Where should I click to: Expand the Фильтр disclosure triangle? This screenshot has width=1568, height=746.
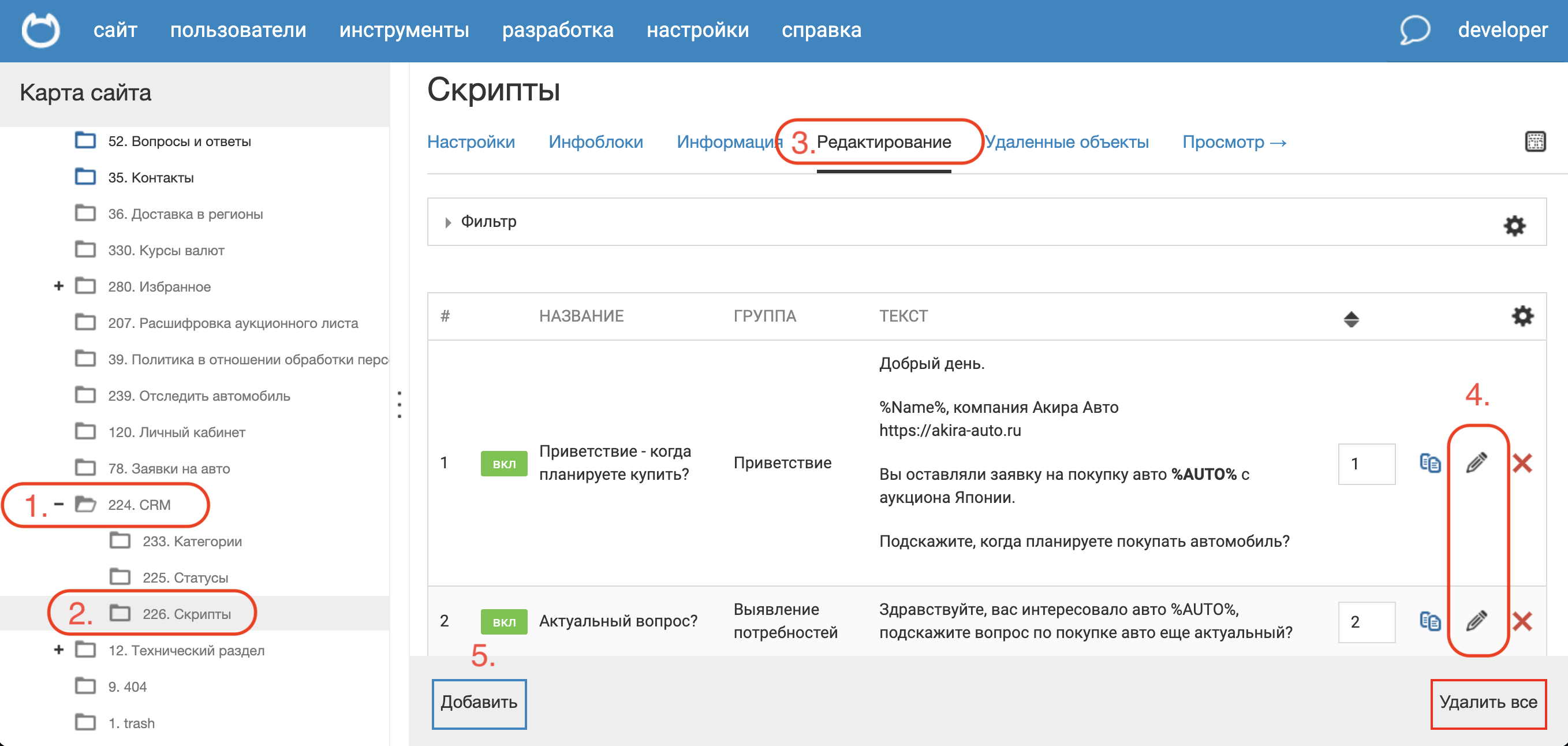click(x=448, y=222)
